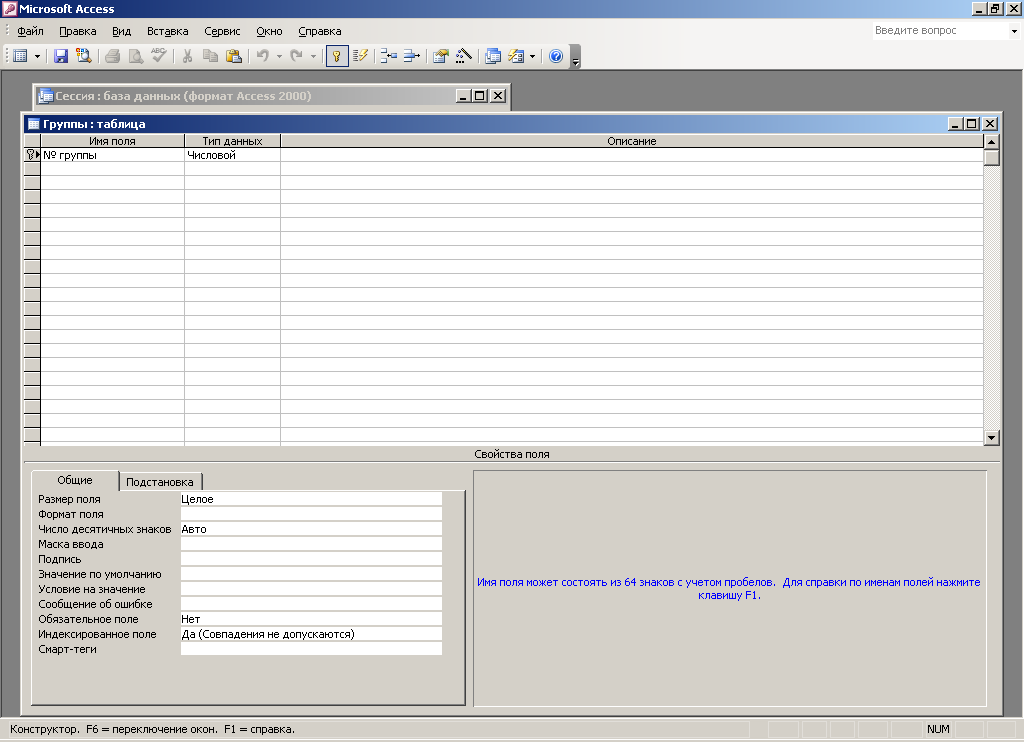This screenshot has height=742, width=1024.
Task: Click the vertical scrollbar thumb of grid
Action: click(991, 157)
